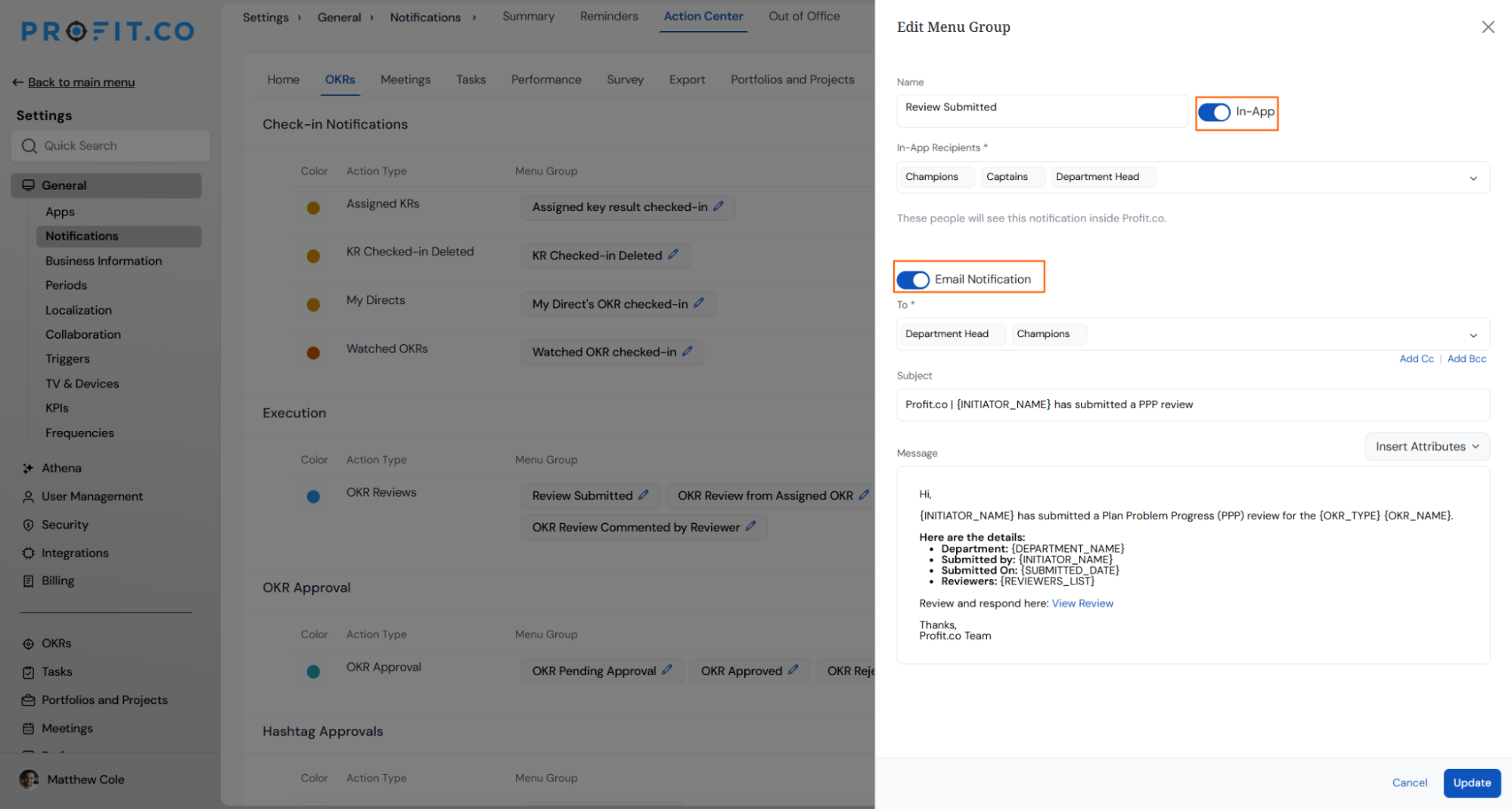
Task: Edit the Assigned key result checked-in group
Action: pos(718,206)
